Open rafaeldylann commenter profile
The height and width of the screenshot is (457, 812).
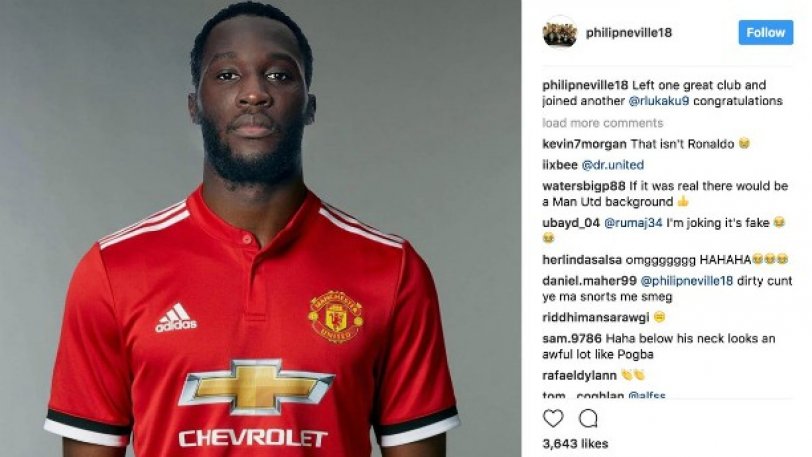click(x=579, y=375)
